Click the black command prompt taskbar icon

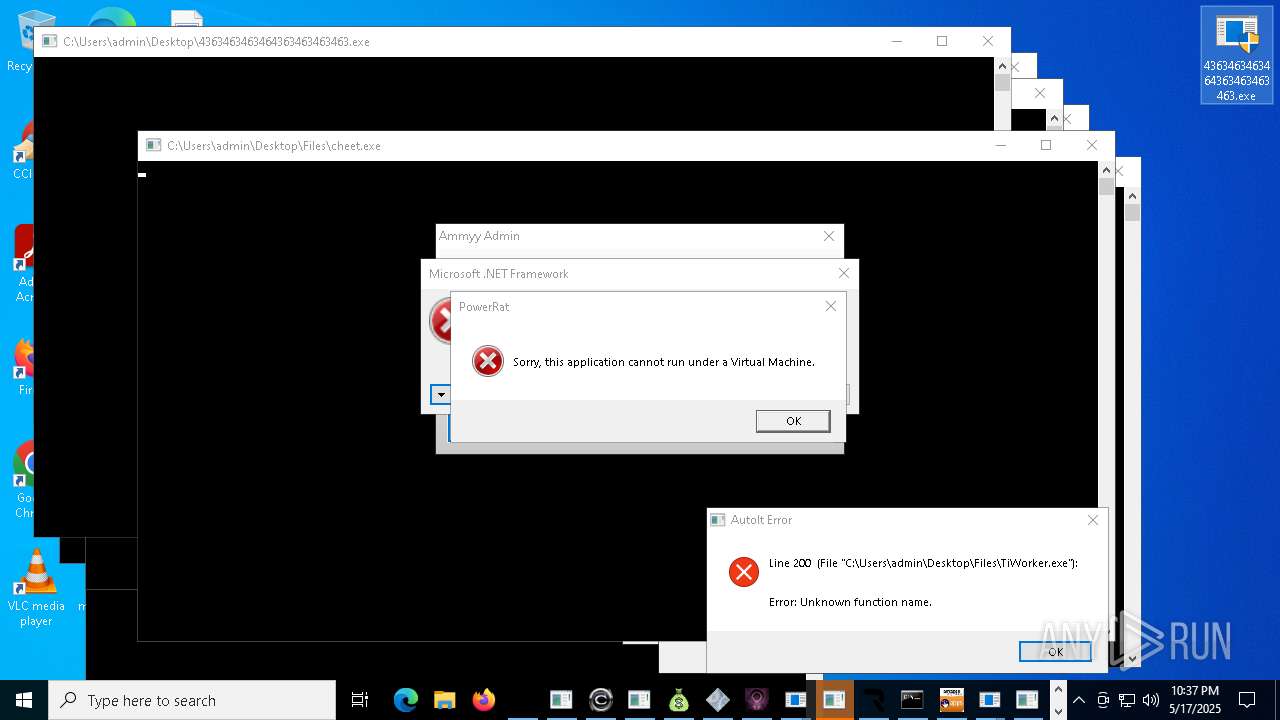912,700
